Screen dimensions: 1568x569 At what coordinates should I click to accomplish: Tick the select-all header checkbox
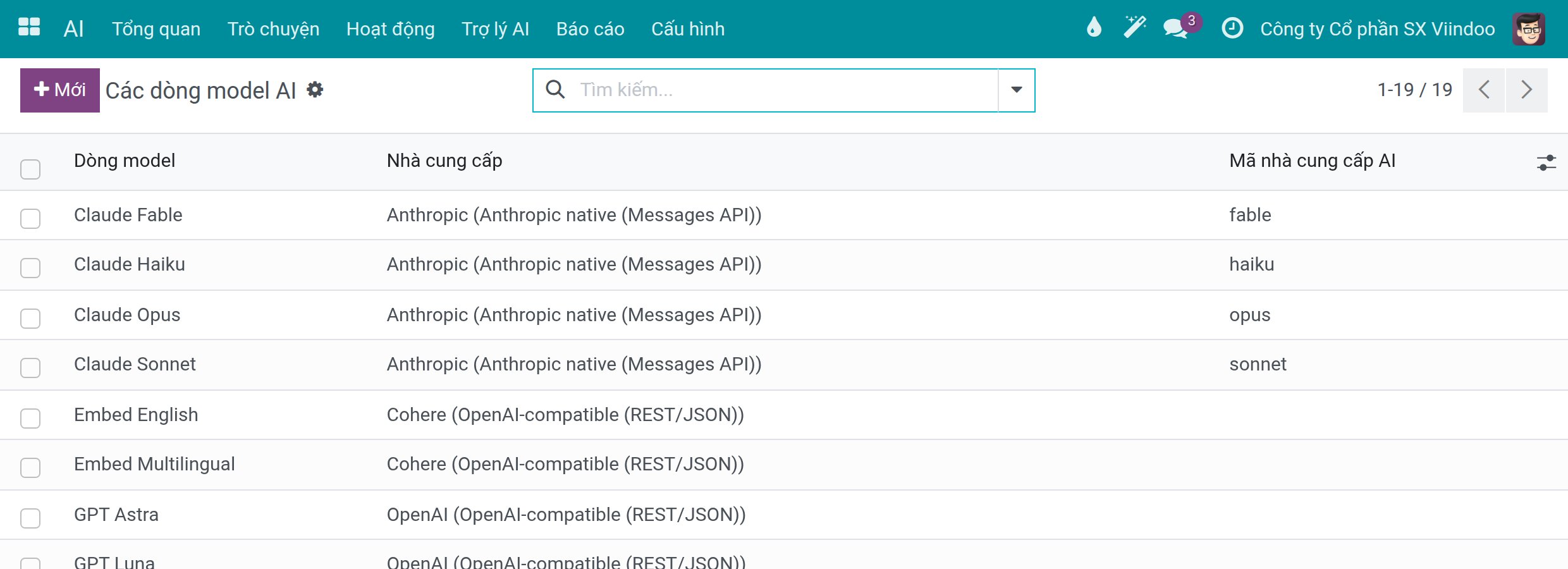coord(30,169)
